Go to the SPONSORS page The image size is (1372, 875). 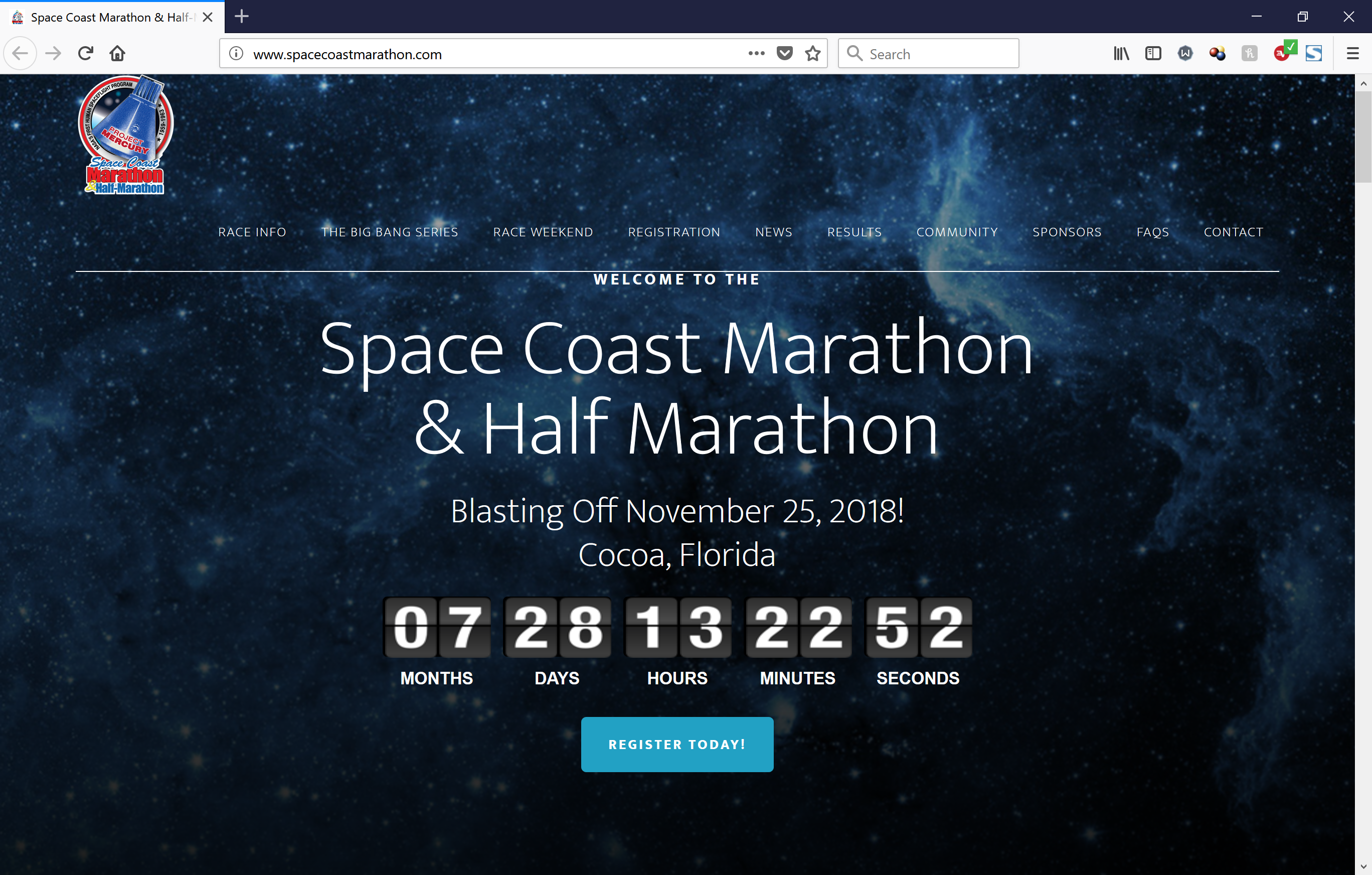[x=1067, y=232]
